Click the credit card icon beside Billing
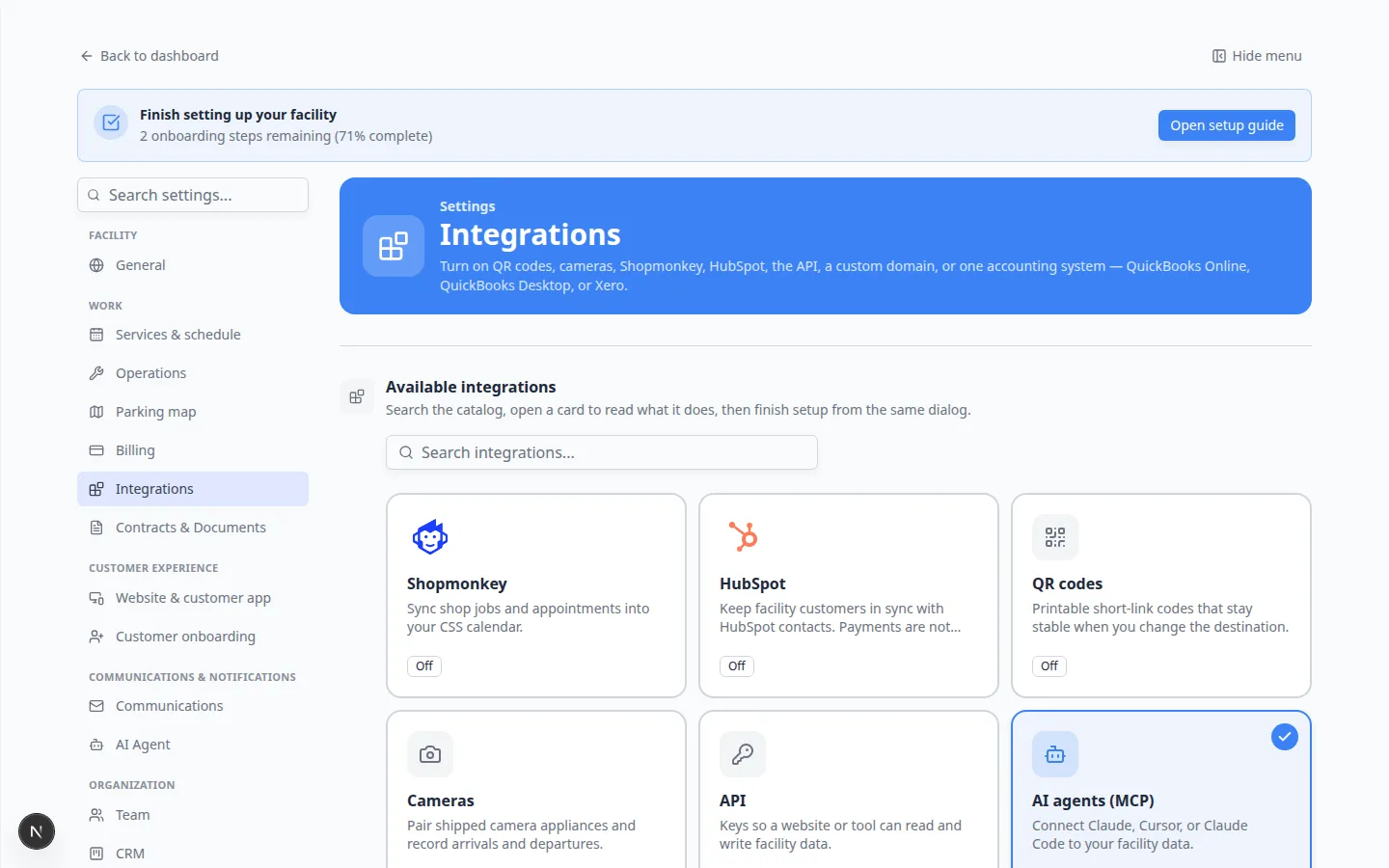 96,450
